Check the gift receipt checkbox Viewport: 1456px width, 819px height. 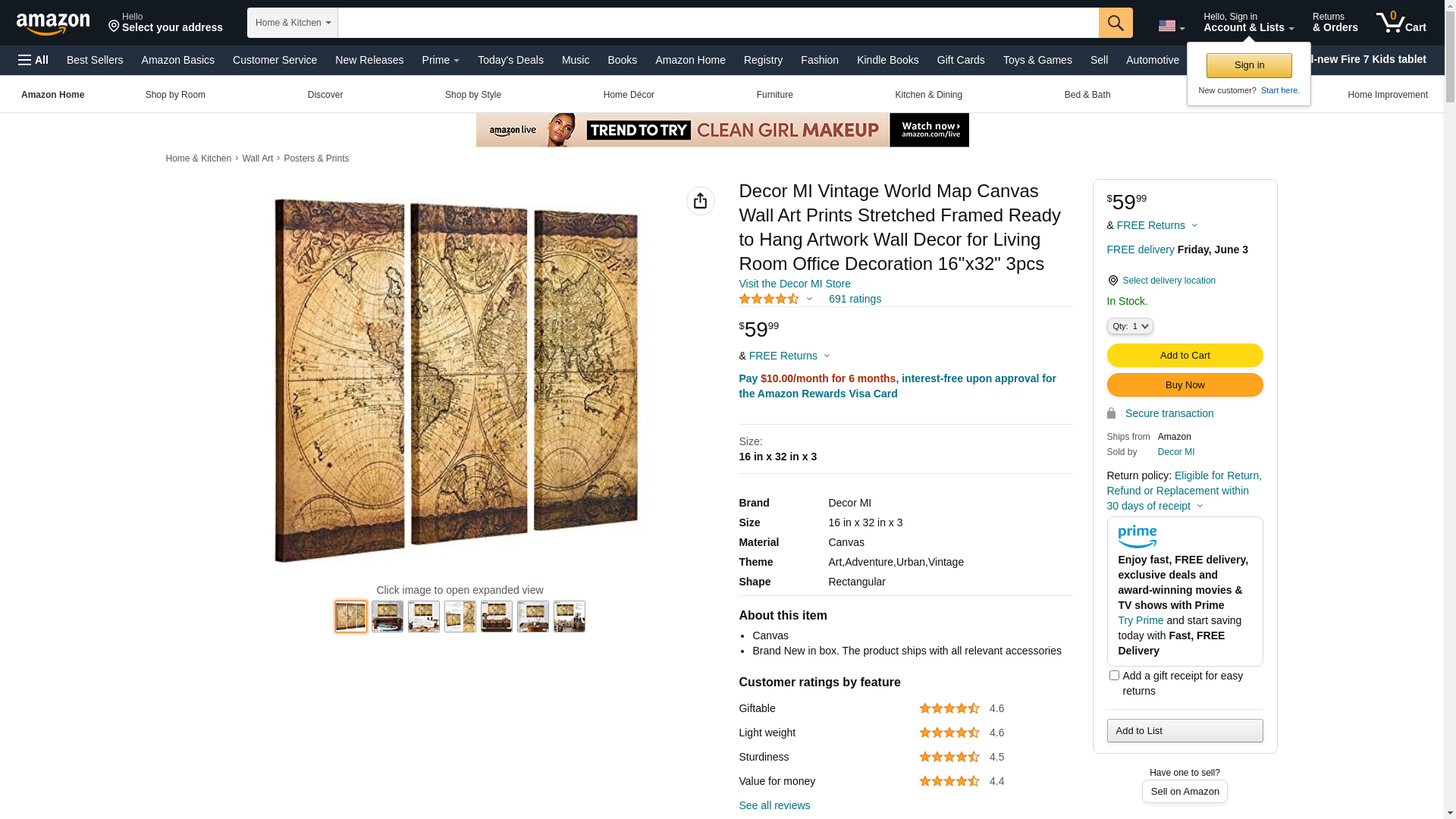tap(1114, 675)
